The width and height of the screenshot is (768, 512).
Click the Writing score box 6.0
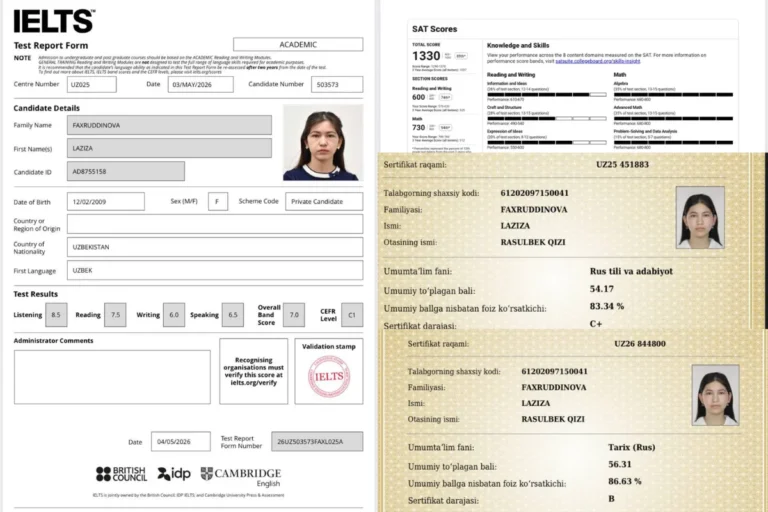(x=174, y=315)
